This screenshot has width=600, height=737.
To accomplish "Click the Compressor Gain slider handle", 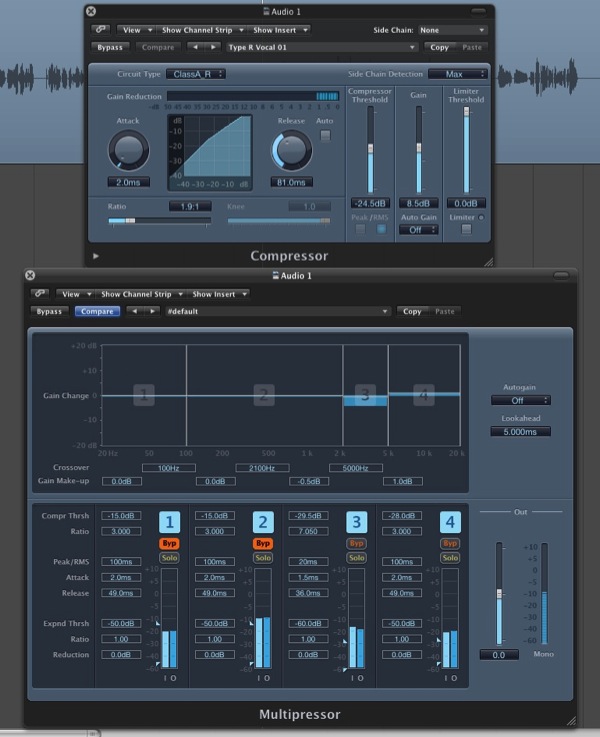I will [419, 148].
